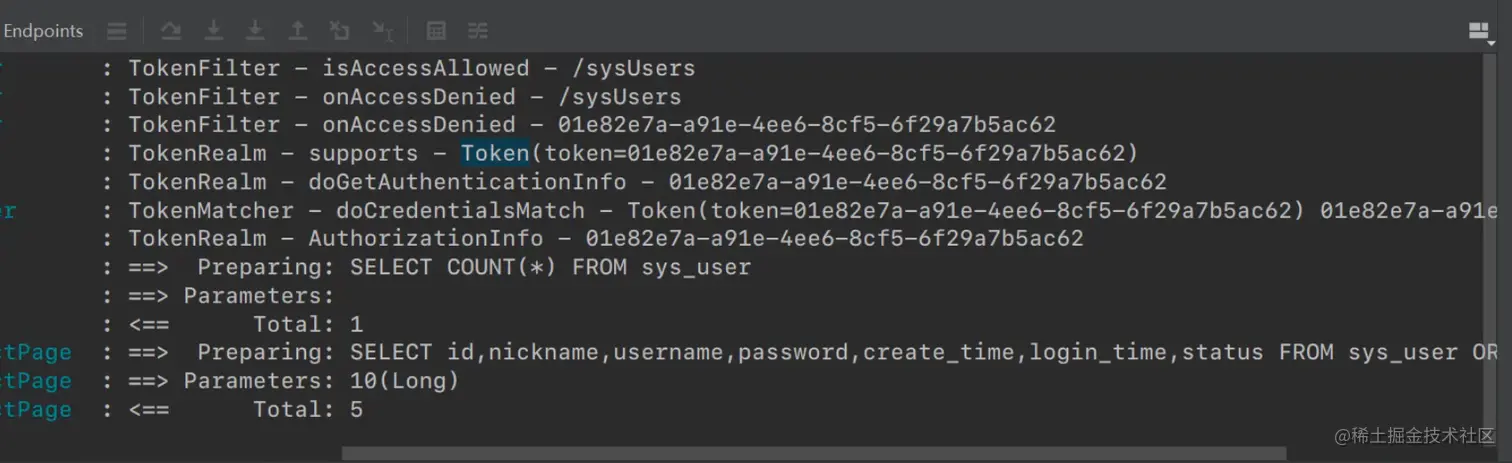
Task: Click the Step Out up-arrow icon
Action: coord(297,31)
